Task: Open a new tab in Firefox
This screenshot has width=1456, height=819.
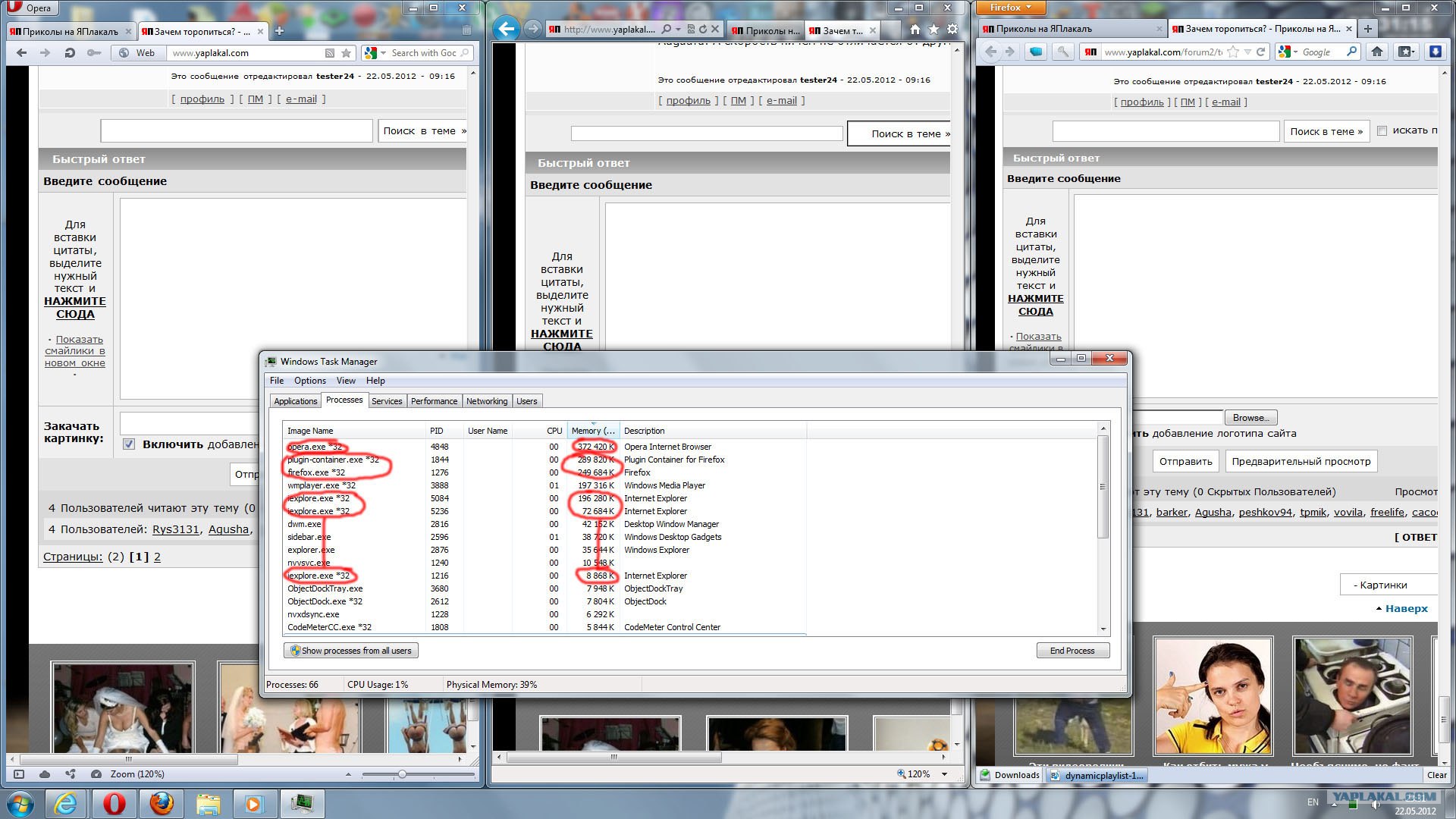Action: click(1367, 29)
